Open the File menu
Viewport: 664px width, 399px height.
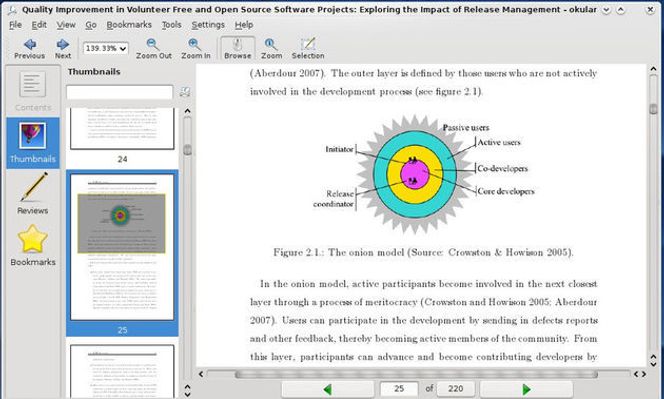(15, 25)
